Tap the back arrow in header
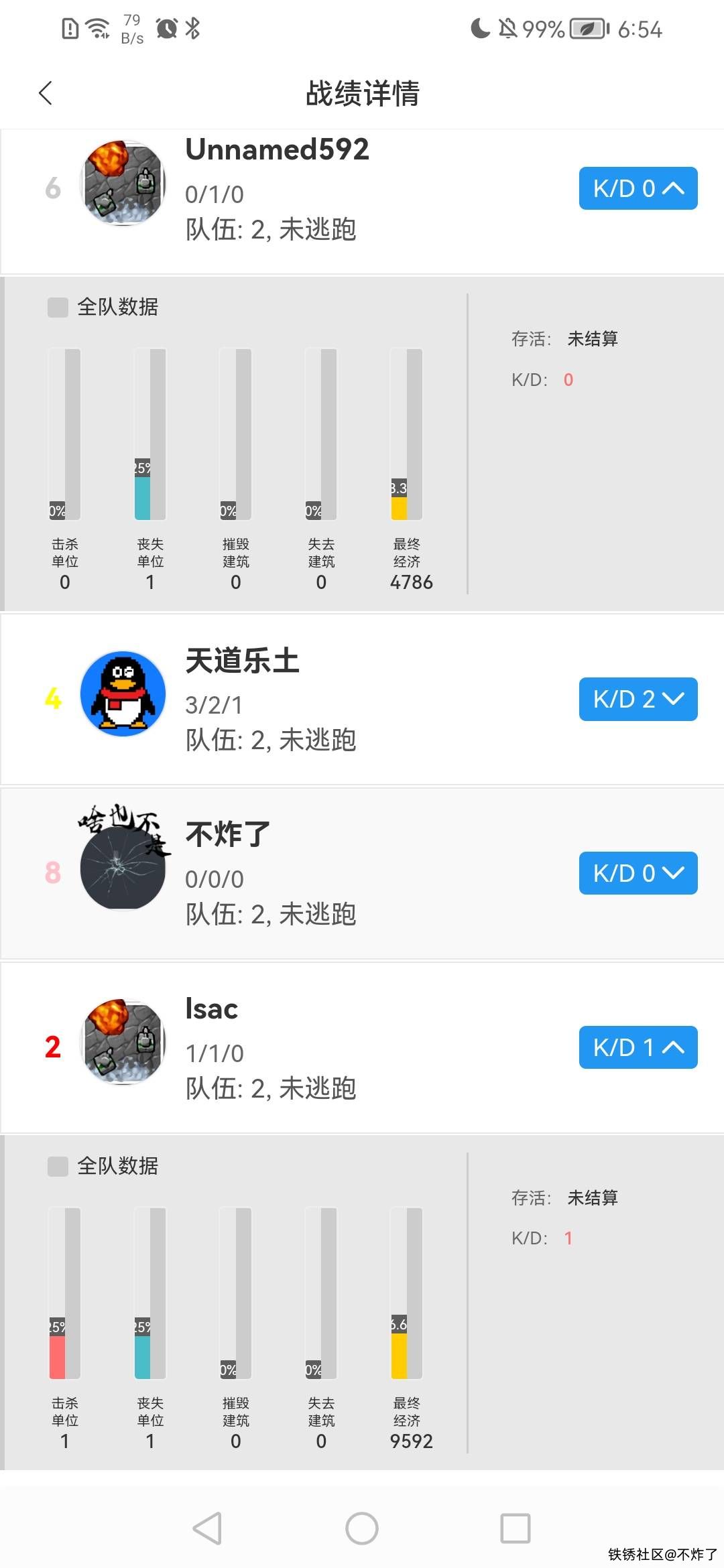724x1568 pixels. 46,93
